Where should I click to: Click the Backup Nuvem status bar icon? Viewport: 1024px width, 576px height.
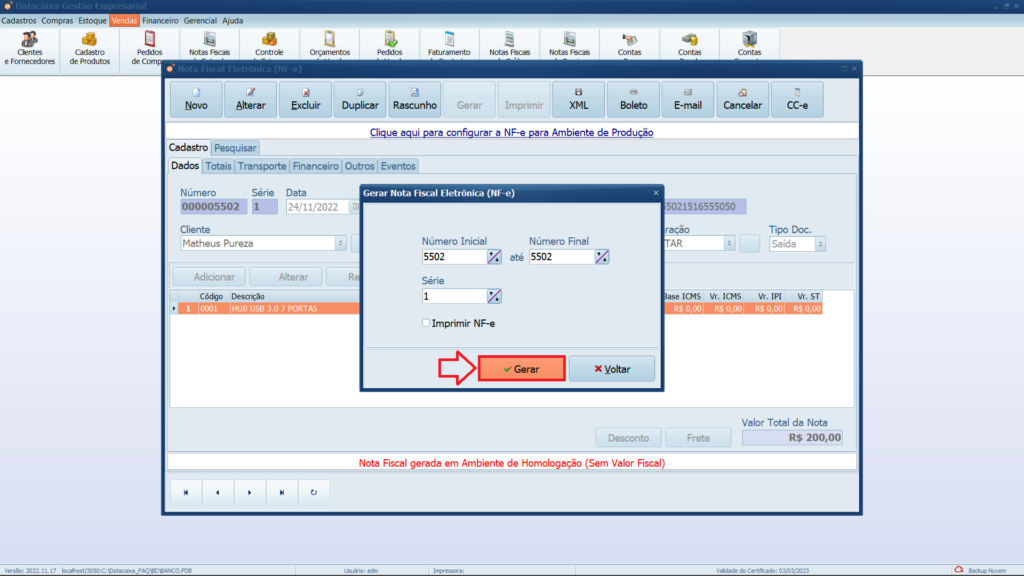[959, 570]
